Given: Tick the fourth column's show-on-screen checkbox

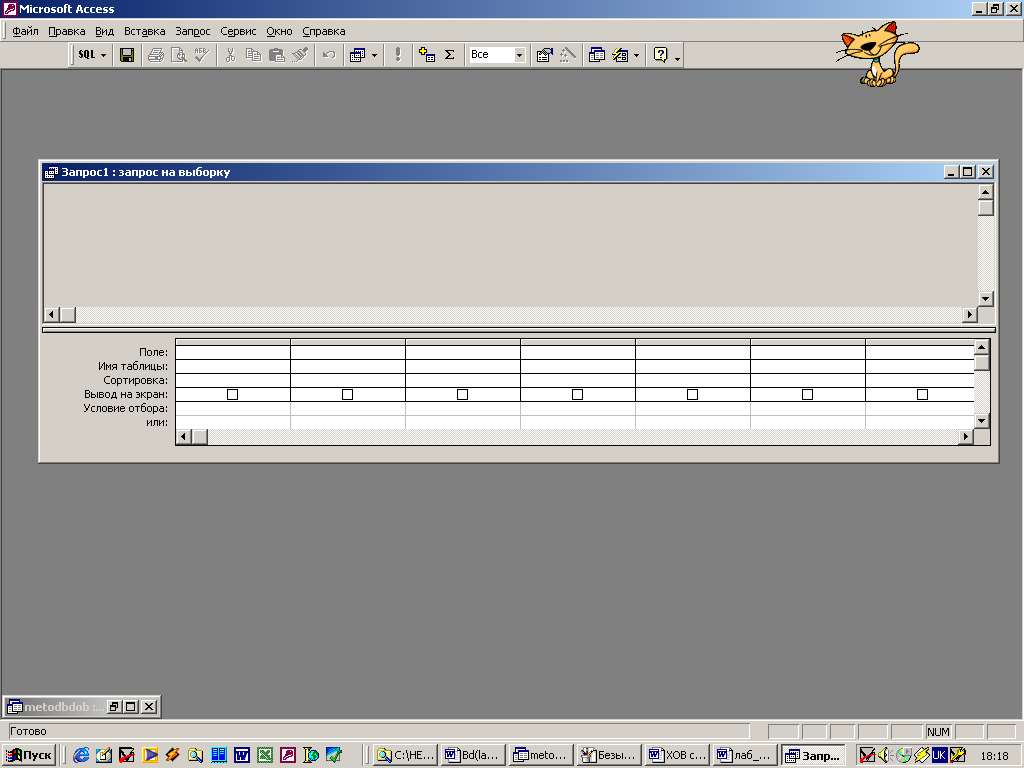Looking at the screenshot, I should (577, 394).
